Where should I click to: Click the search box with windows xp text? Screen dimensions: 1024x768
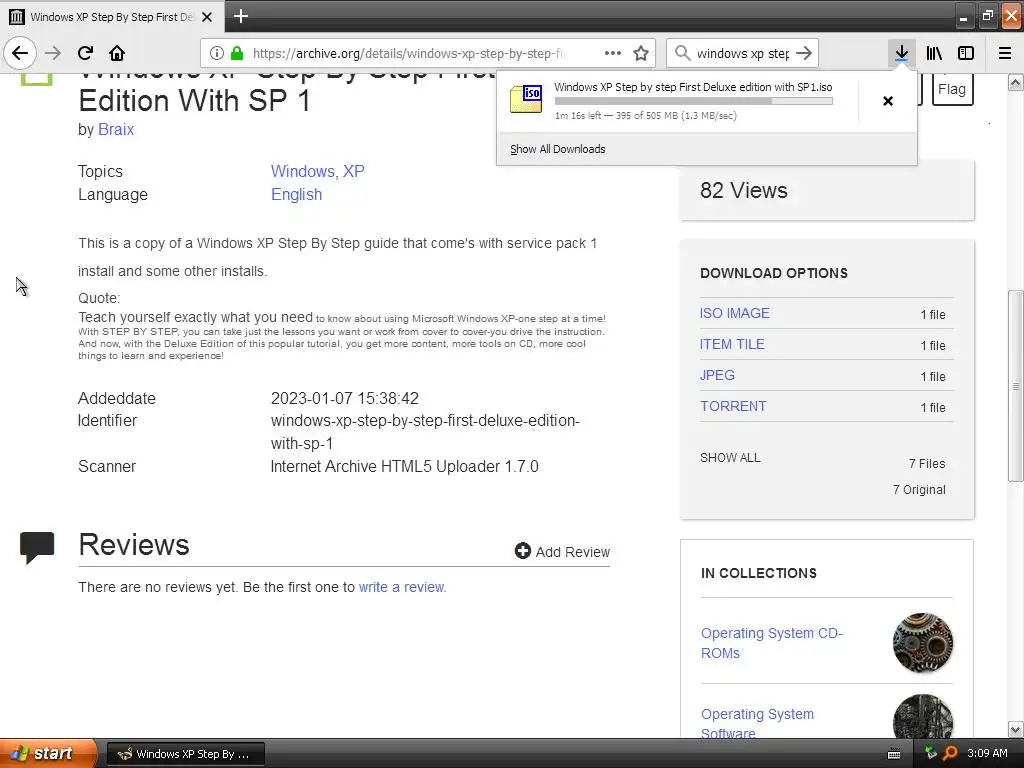tap(743, 53)
